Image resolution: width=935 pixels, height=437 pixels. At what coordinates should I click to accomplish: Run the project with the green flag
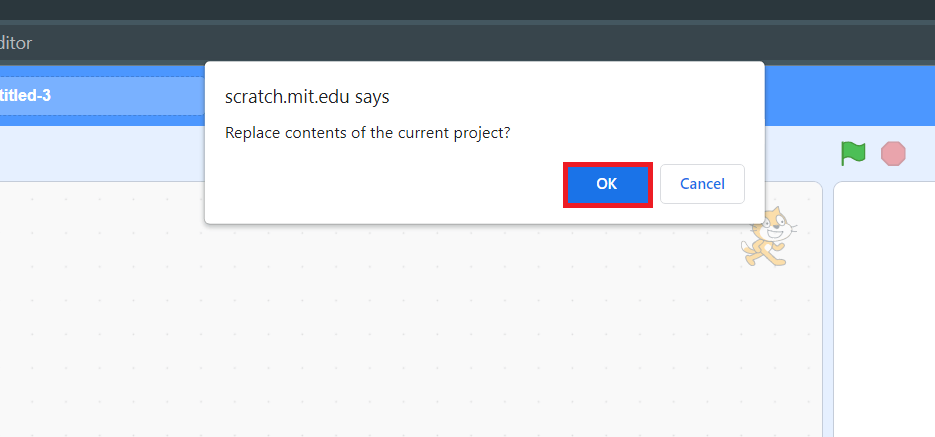pyautogui.click(x=853, y=154)
